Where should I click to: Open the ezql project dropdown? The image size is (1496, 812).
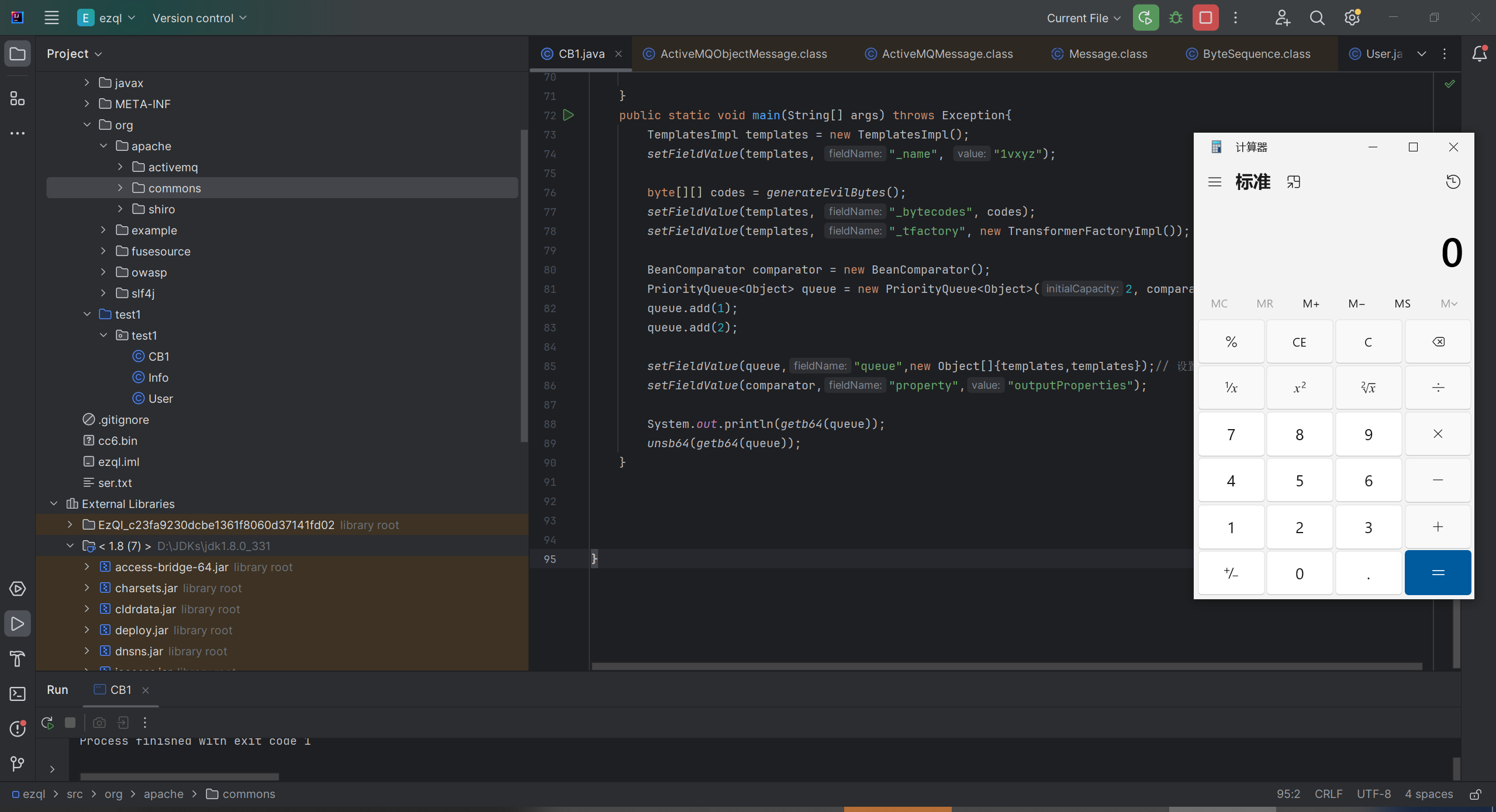[107, 18]
